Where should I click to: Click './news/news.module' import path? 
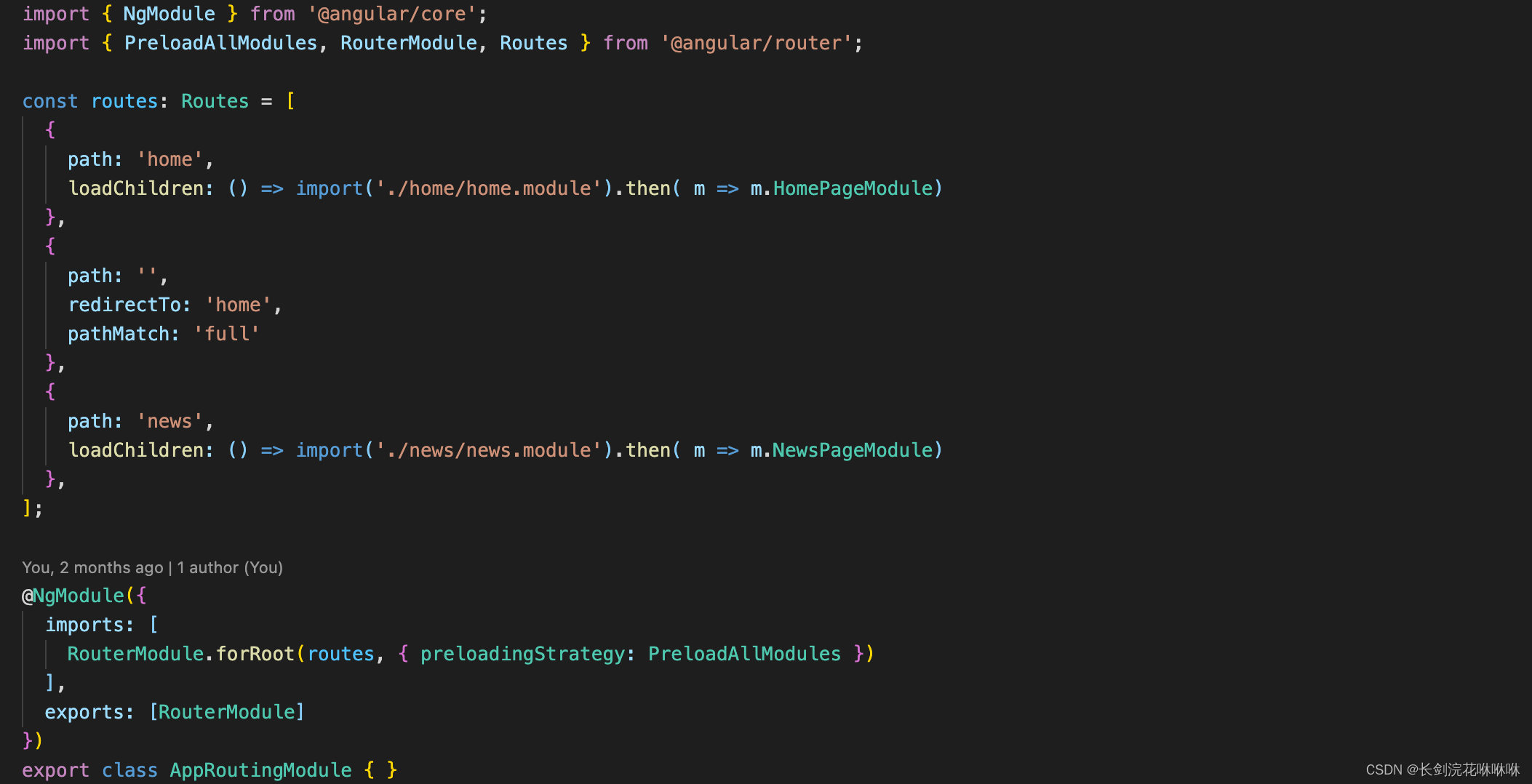pyautogui.click(x=488, y=450)
